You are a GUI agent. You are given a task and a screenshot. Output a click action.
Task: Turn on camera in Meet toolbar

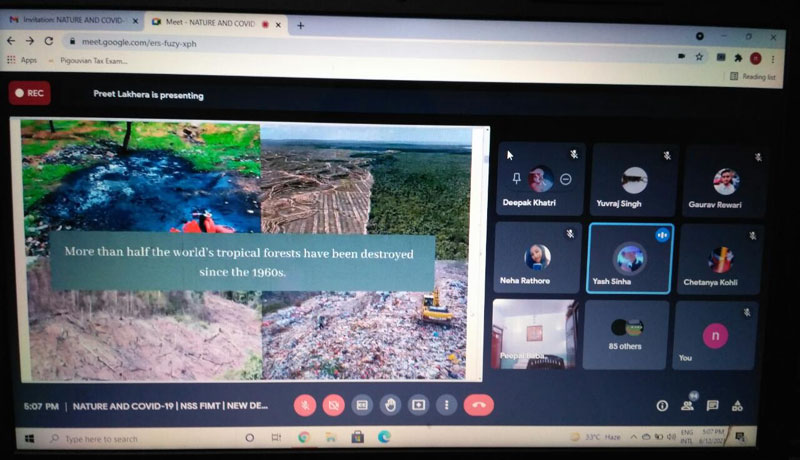click(334, 405)
